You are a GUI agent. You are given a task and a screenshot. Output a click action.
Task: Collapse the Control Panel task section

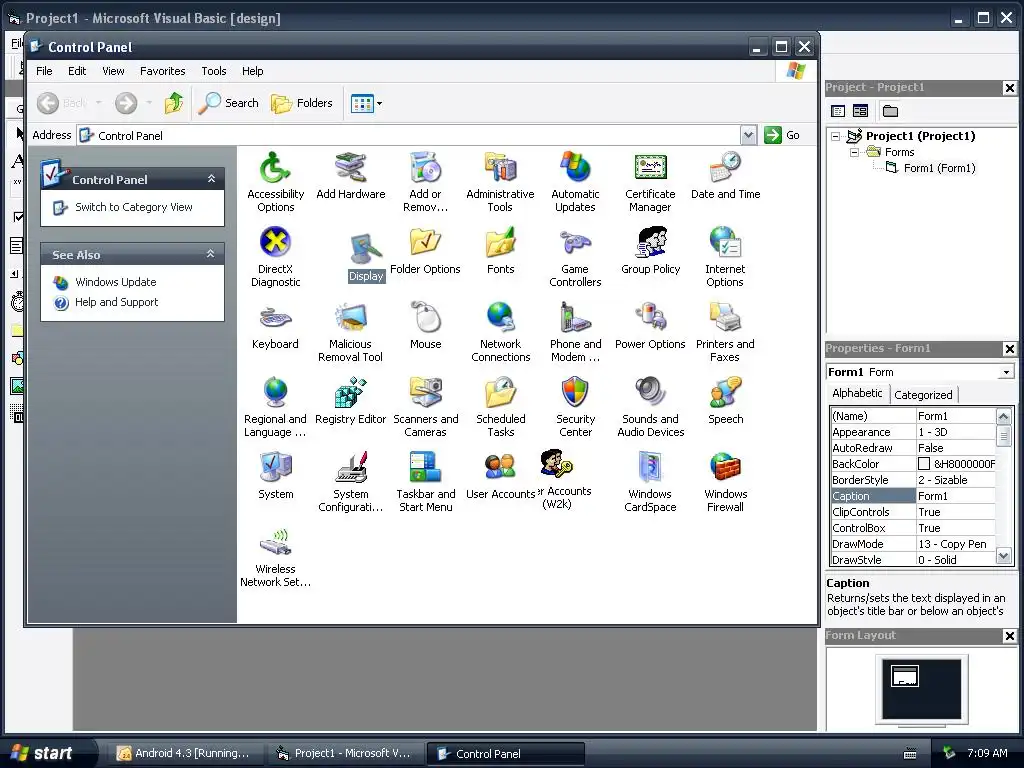point(211,179)
